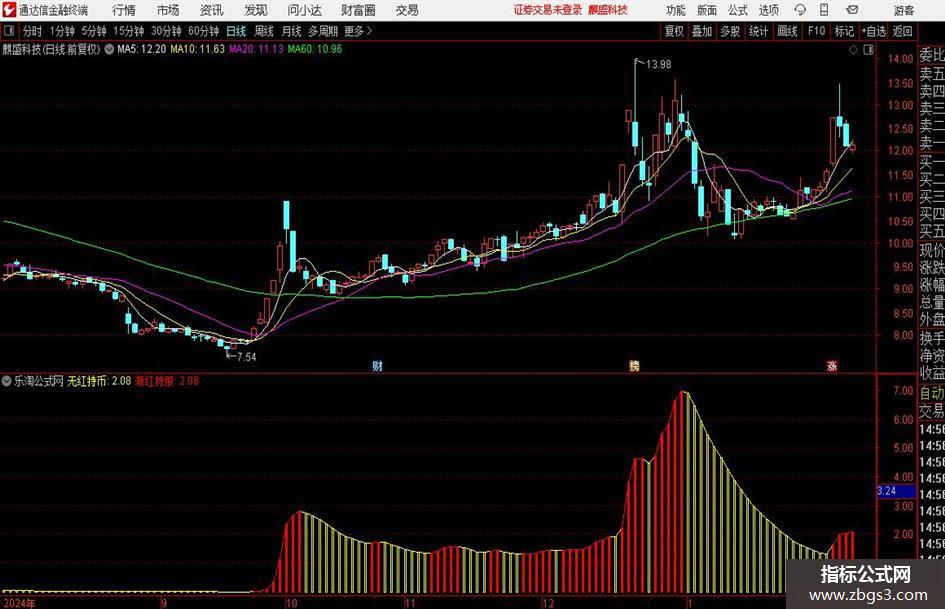
Task: Switch to 分时 chart tab
Action: pyautogui.click(x=32, y=31)
